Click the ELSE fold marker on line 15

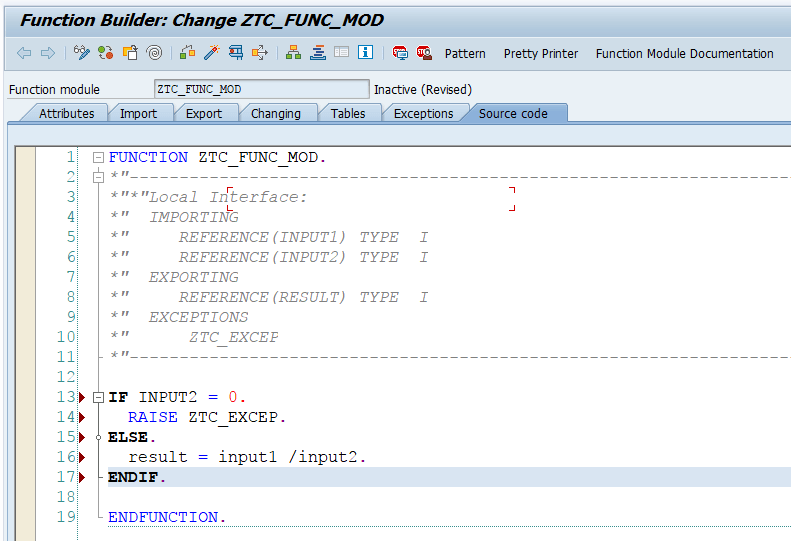point(98,438)
